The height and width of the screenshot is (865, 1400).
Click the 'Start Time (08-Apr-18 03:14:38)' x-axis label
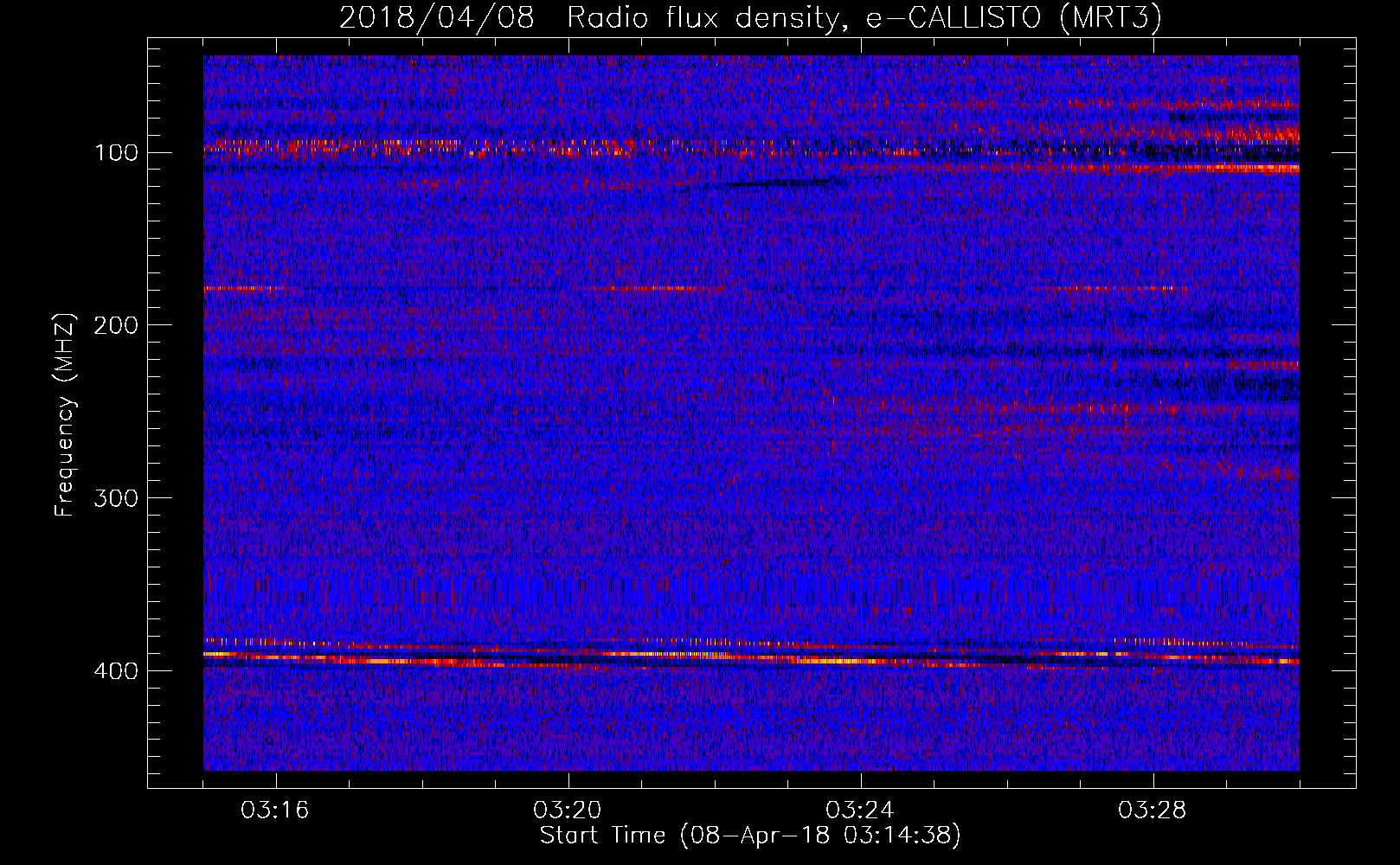(x=750, y=836)
